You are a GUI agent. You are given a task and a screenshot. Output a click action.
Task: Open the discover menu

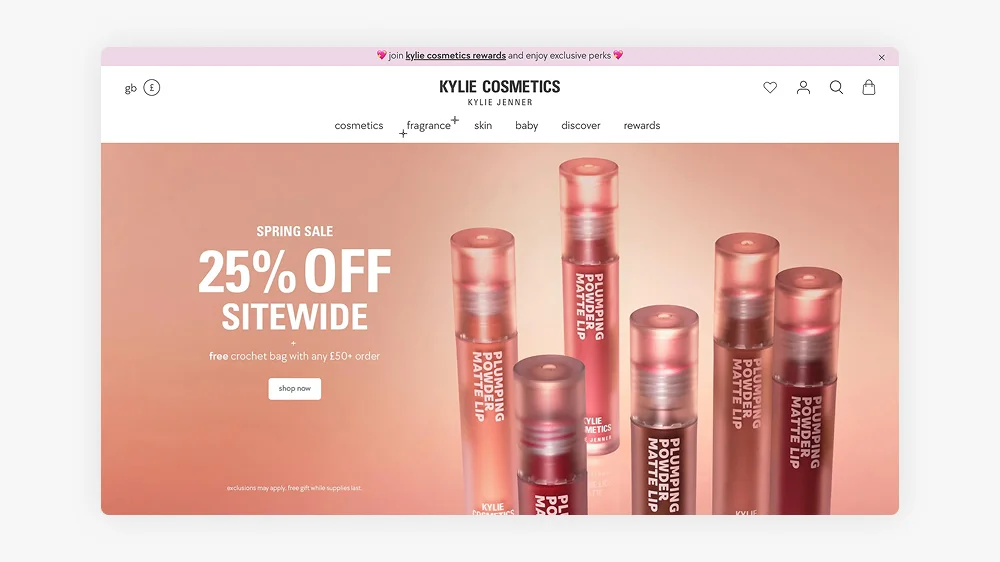580,126
